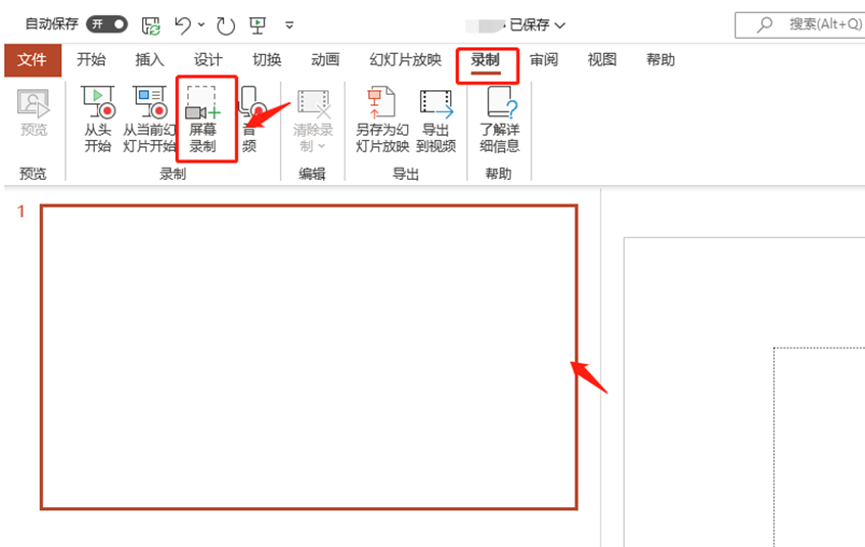This screenshot has height=547, width=865.
Task: Open 了解详细信息 help button
Action: (x=500, y=119)
